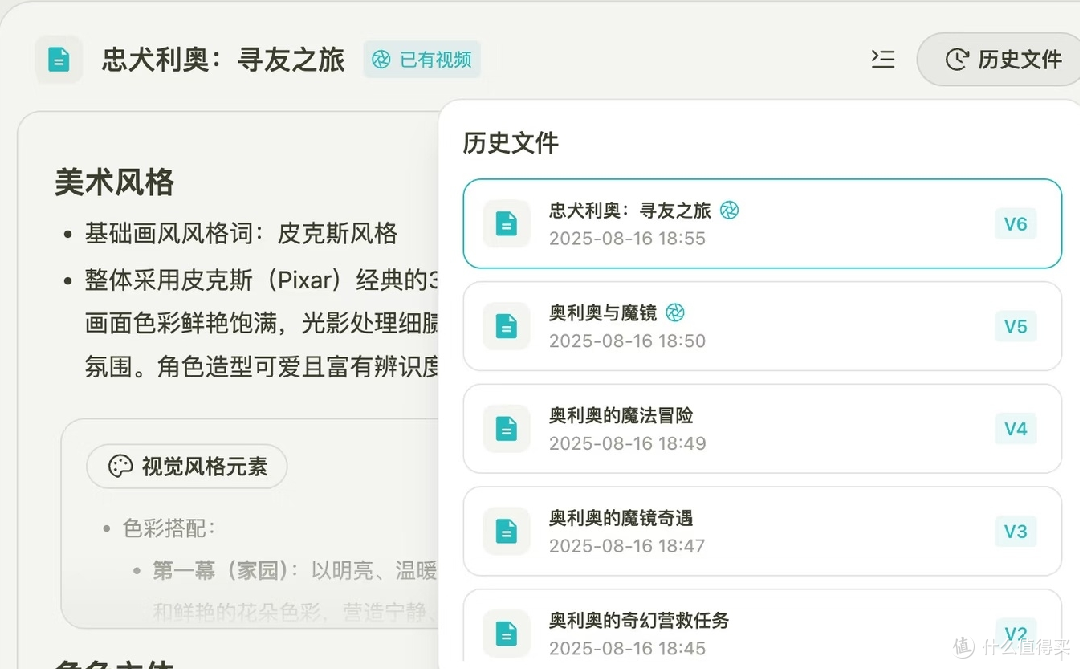Click the 美术风格 heading
This screenshot has width=1080, height=669.
(114, 183)
